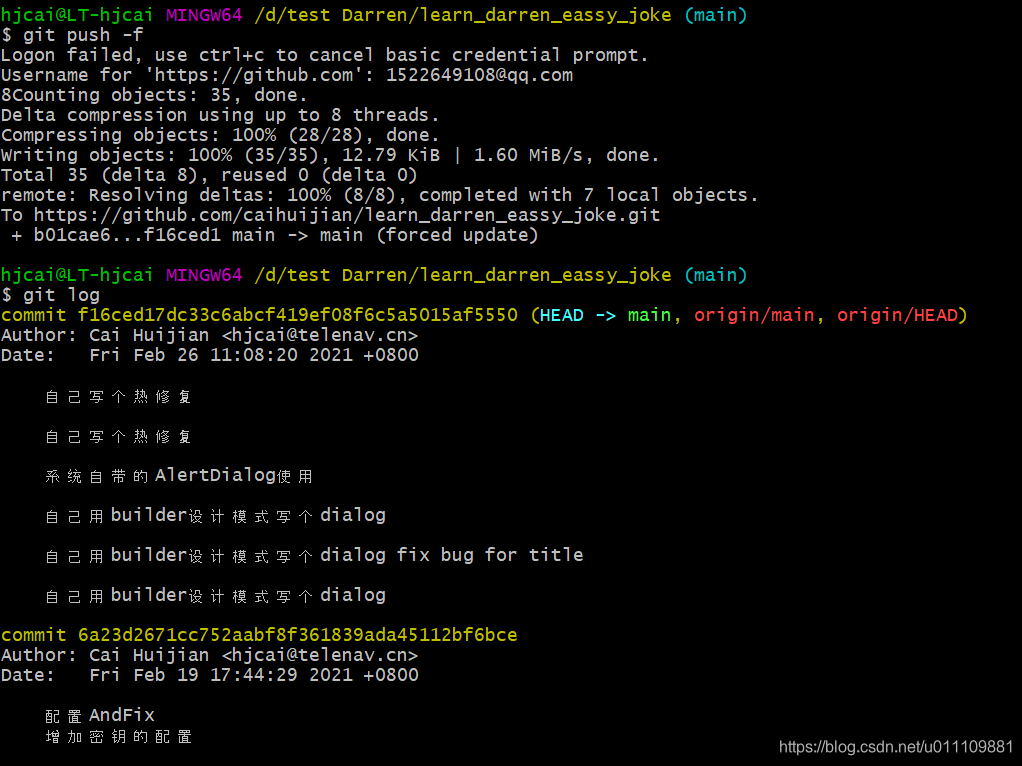Click the '(main)' branch name in the first prompt
The height and width of the screenshot is (766, 1022).
pos(716,15)
